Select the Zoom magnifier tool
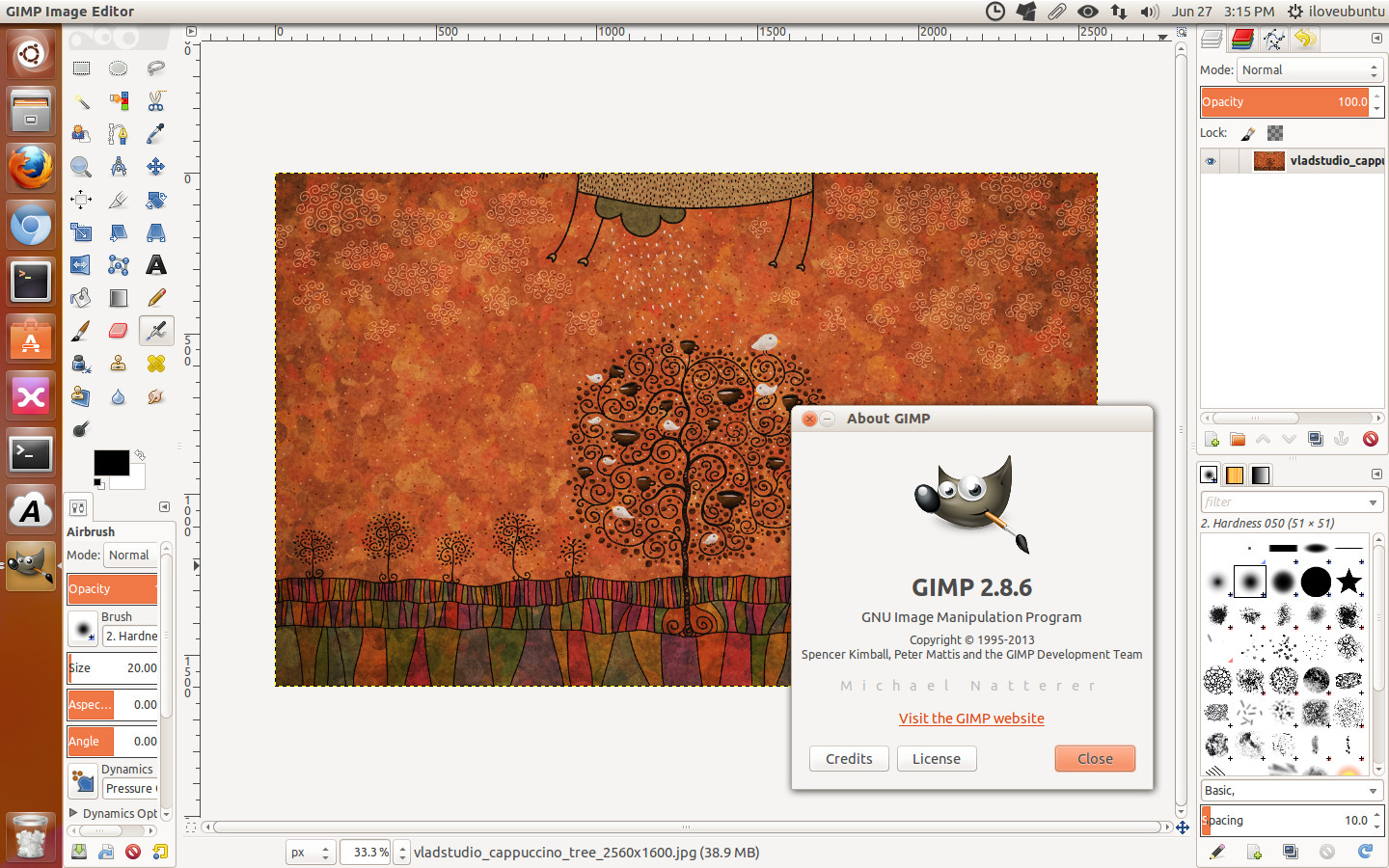Image resolution: width=1389 pixels, height=868 pixels. click(x=81, y=167)
